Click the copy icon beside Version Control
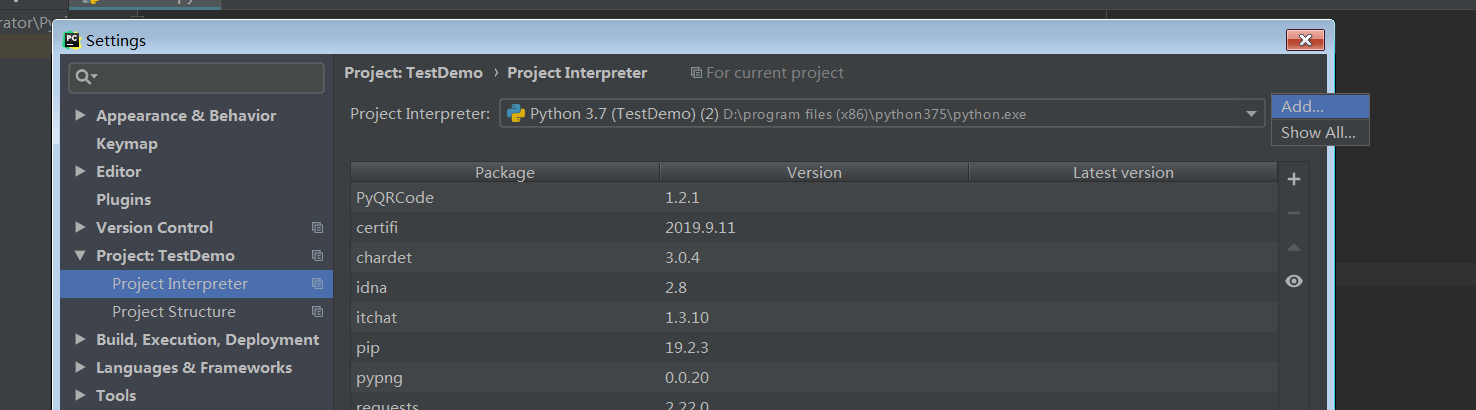 coord(317,228)
